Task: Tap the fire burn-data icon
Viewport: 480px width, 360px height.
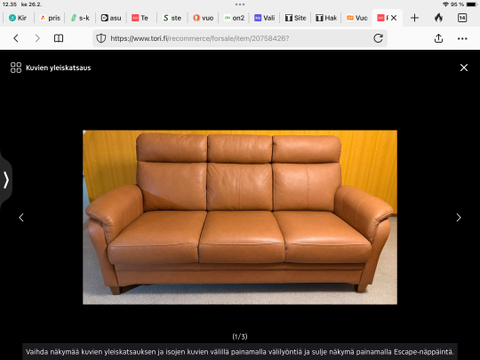Action: pos(439,18)
